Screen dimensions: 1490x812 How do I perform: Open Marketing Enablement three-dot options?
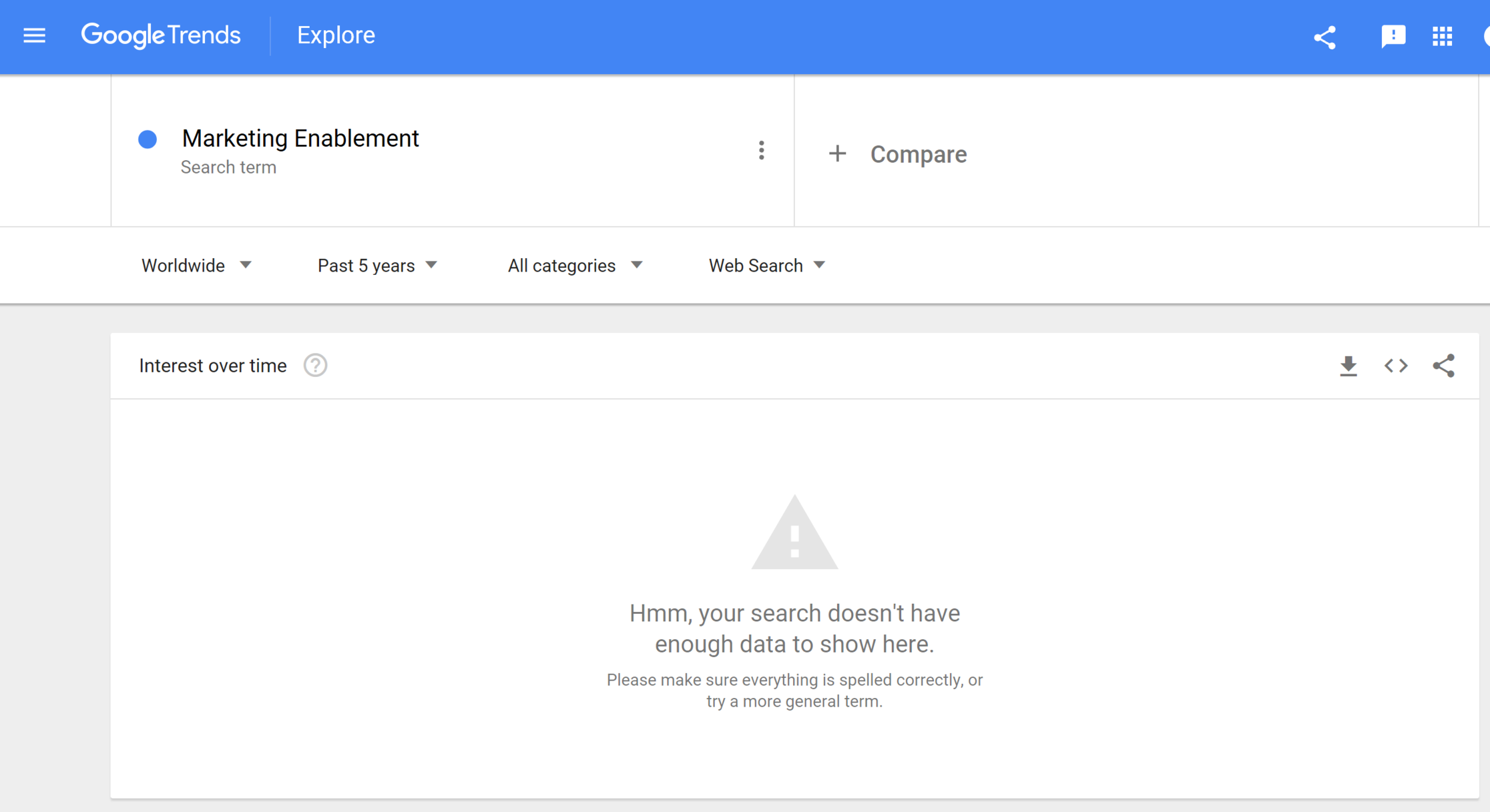pyautogui.click(x=761, y=151)
